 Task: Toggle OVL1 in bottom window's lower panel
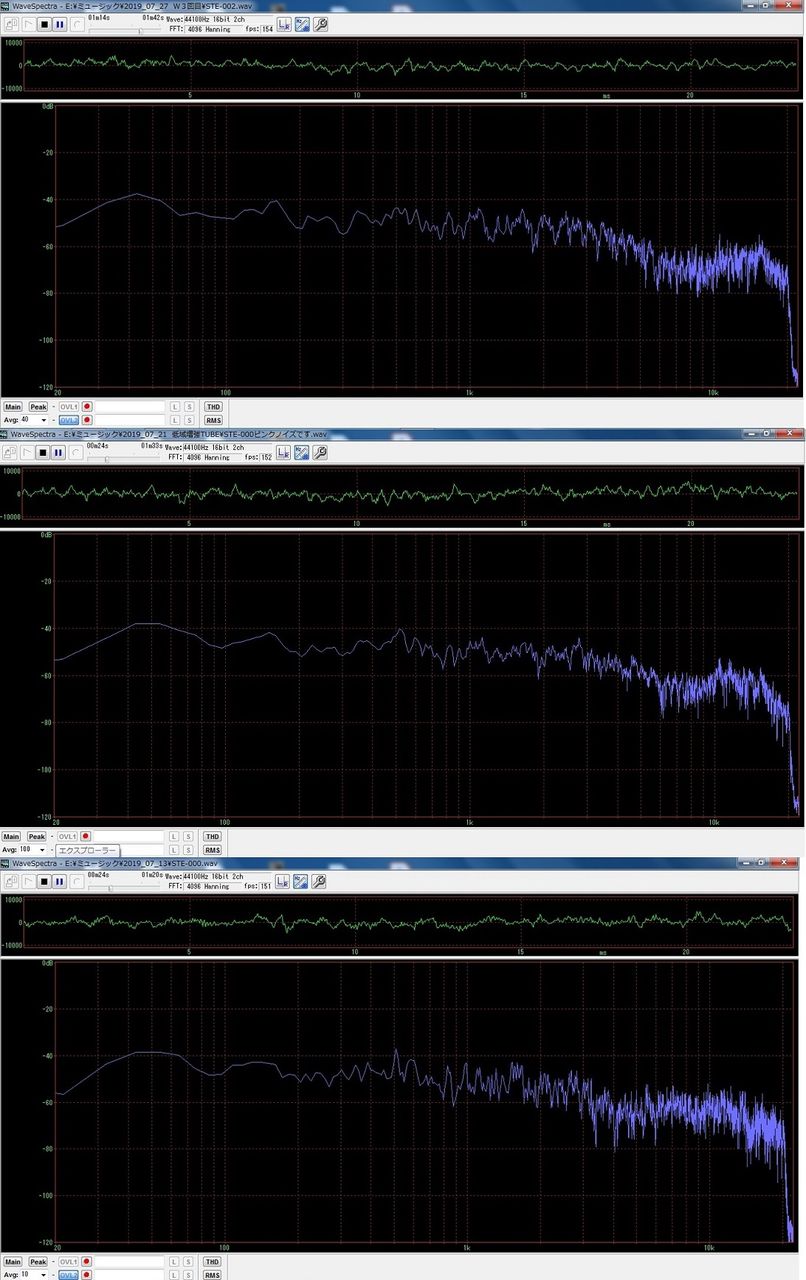tap(68, 1262)
